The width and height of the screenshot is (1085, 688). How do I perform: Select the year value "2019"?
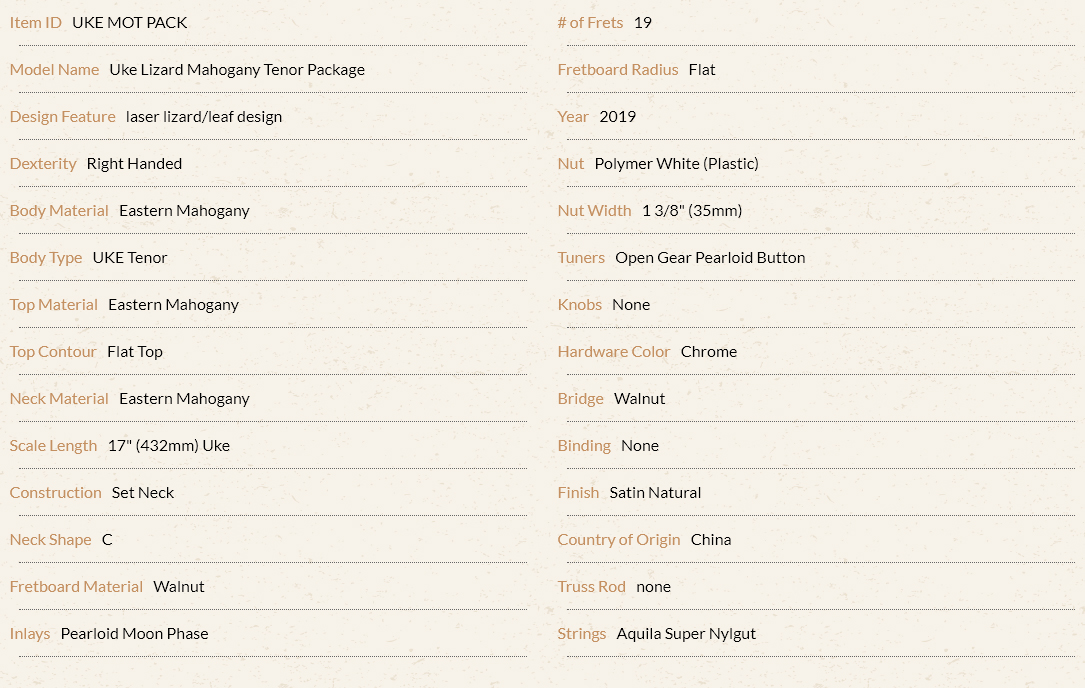(x=617, y=117)
